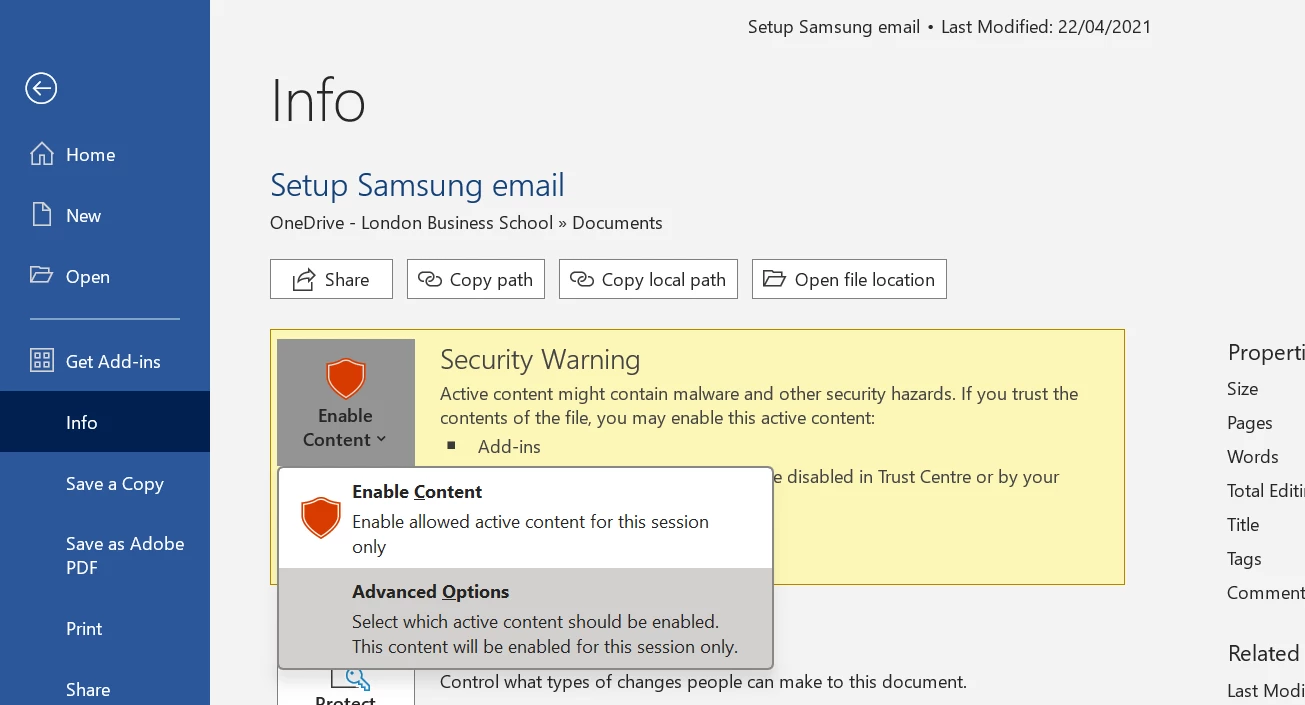Click the Open folder icon
Image resolution: width=1305 pixels, height=705 pixels.
pos(41,275)
